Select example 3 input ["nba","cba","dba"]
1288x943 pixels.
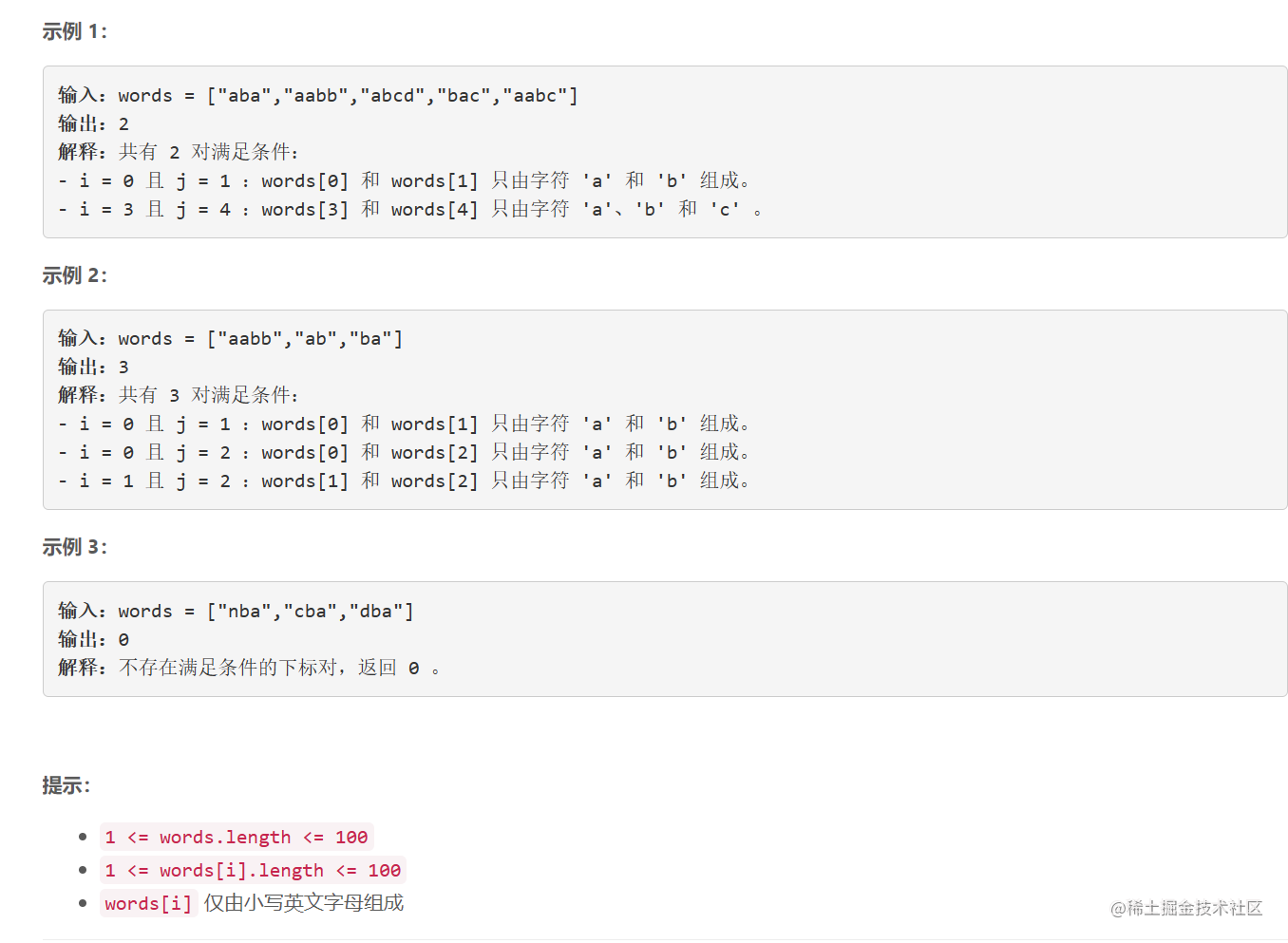coord(311,612)
